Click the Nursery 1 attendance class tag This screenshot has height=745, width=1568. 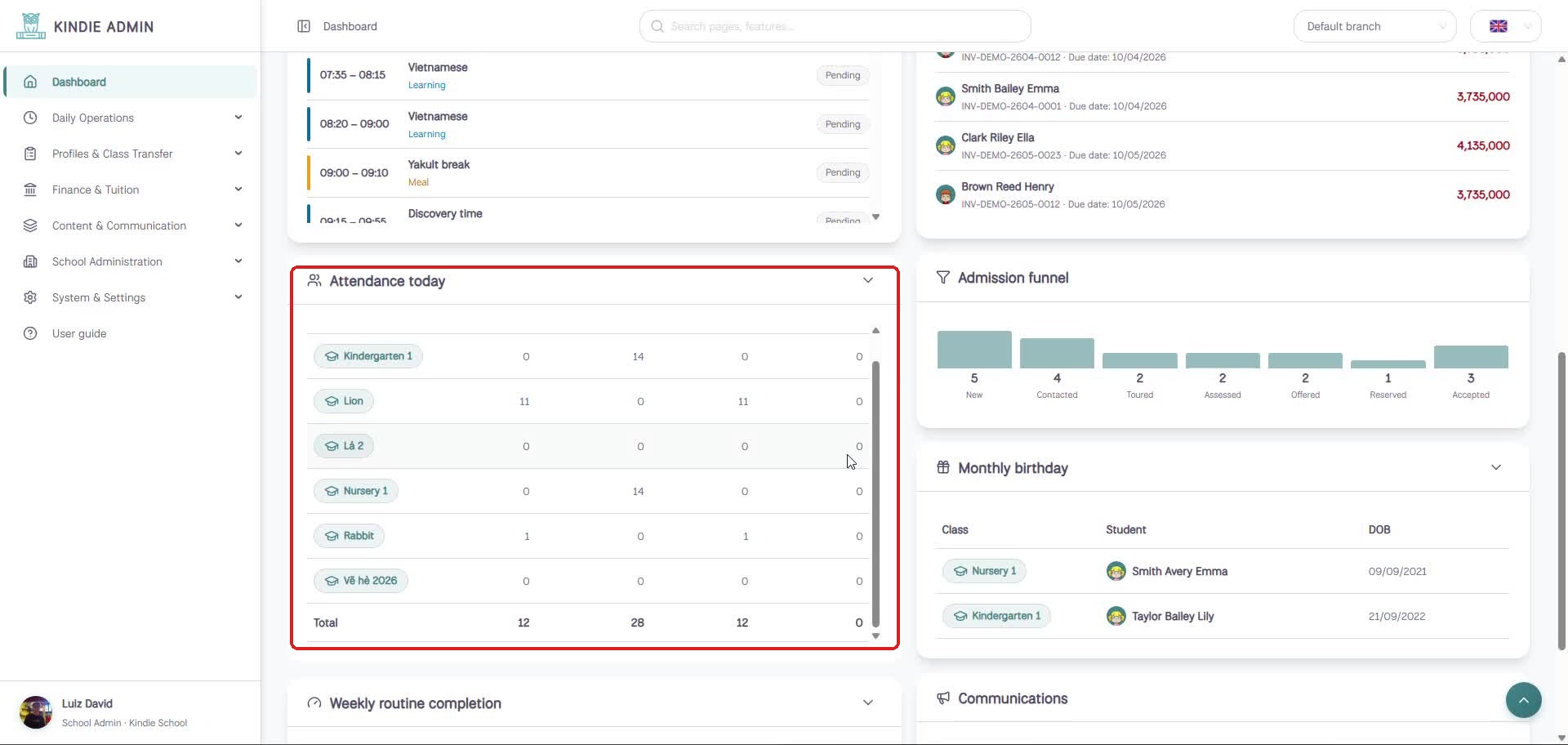[x=356, y=491]
